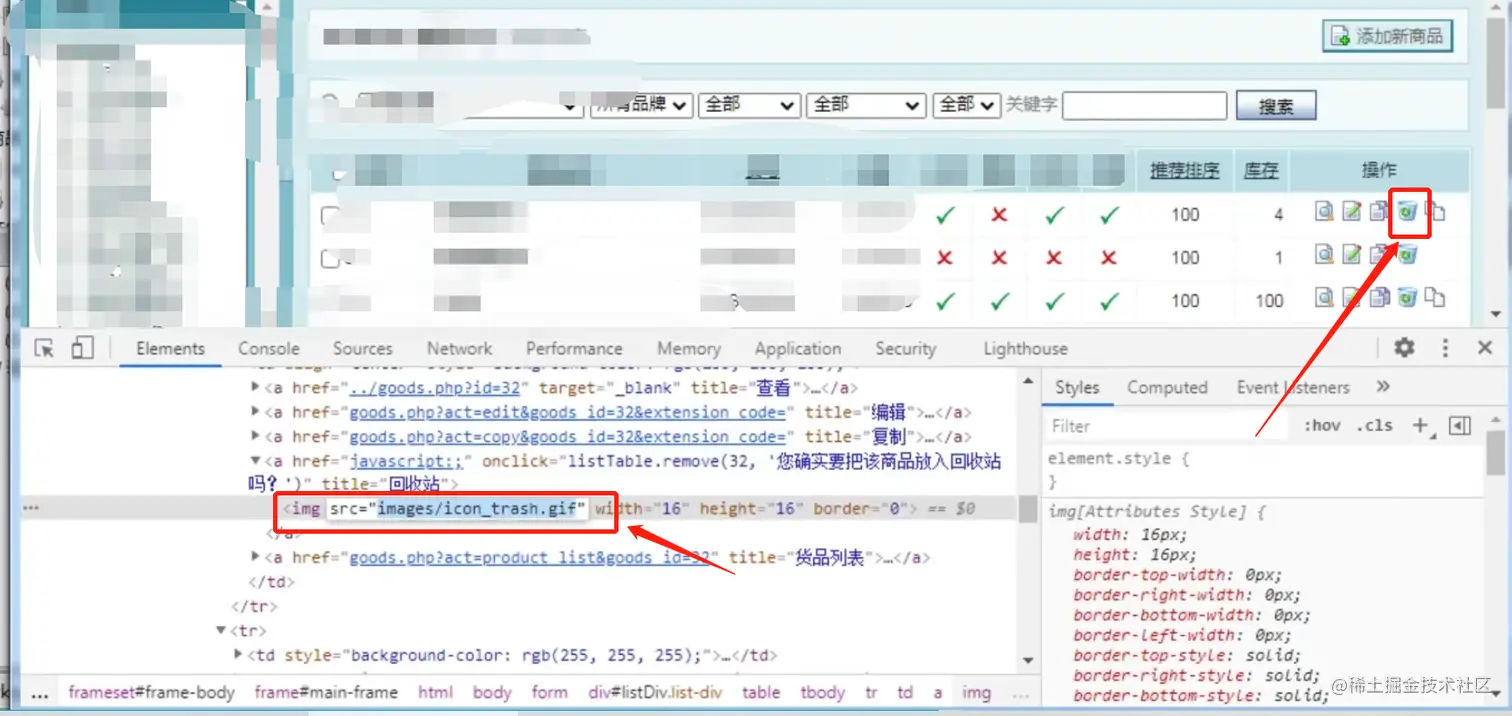The height and width of the screenshot is (716, 1512).
Task: Switch to the Memory tab
Action: click(689, 348)
